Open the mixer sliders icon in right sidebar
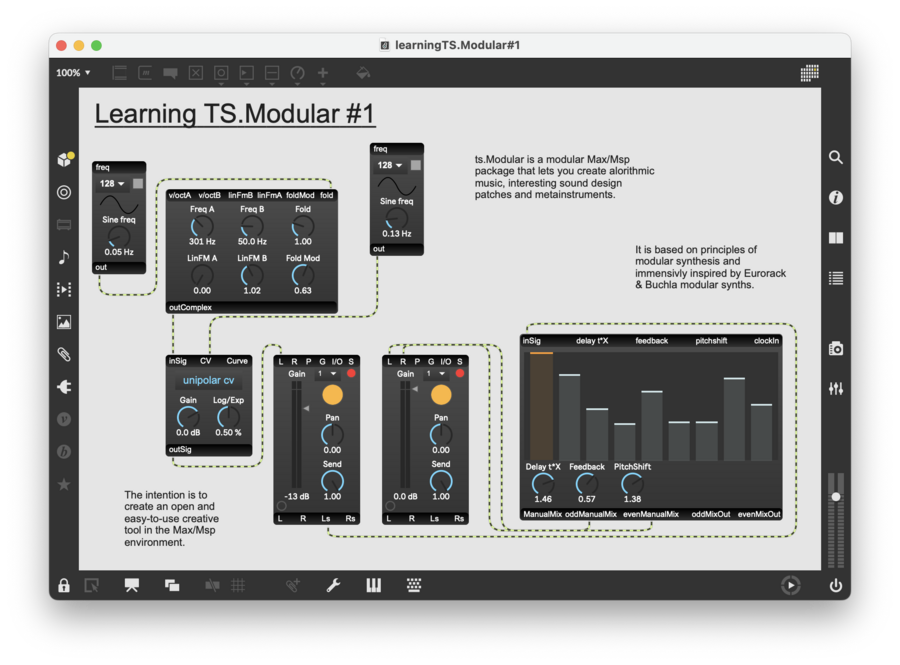This screenshot has width=900, height=665. pos(836,388)
